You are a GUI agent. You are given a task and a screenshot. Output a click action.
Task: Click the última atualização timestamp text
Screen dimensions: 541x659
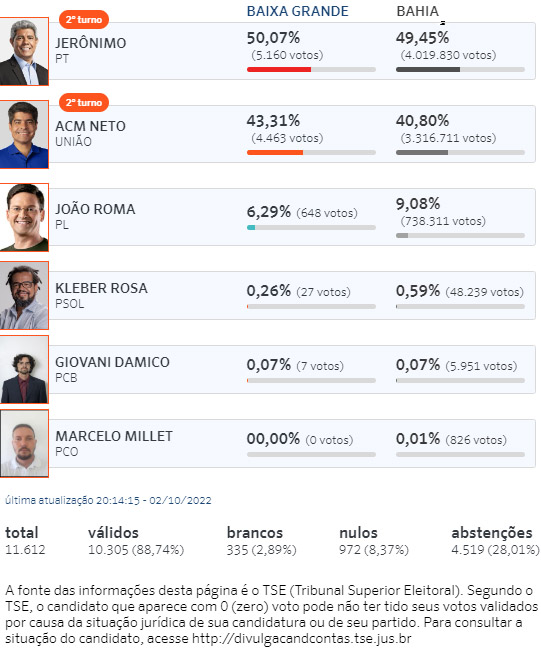coord(108,500)
